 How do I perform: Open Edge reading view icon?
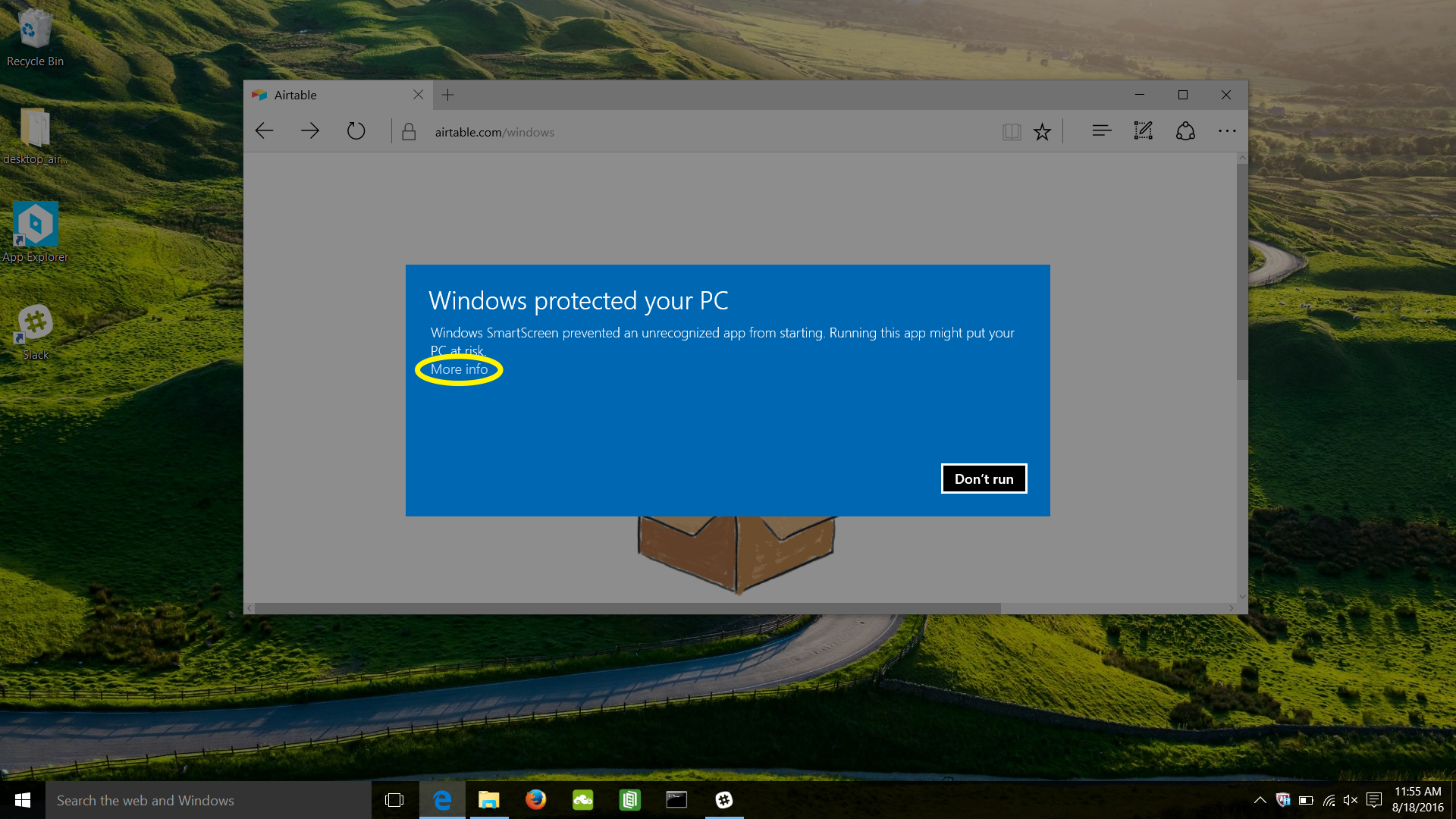1011,132
